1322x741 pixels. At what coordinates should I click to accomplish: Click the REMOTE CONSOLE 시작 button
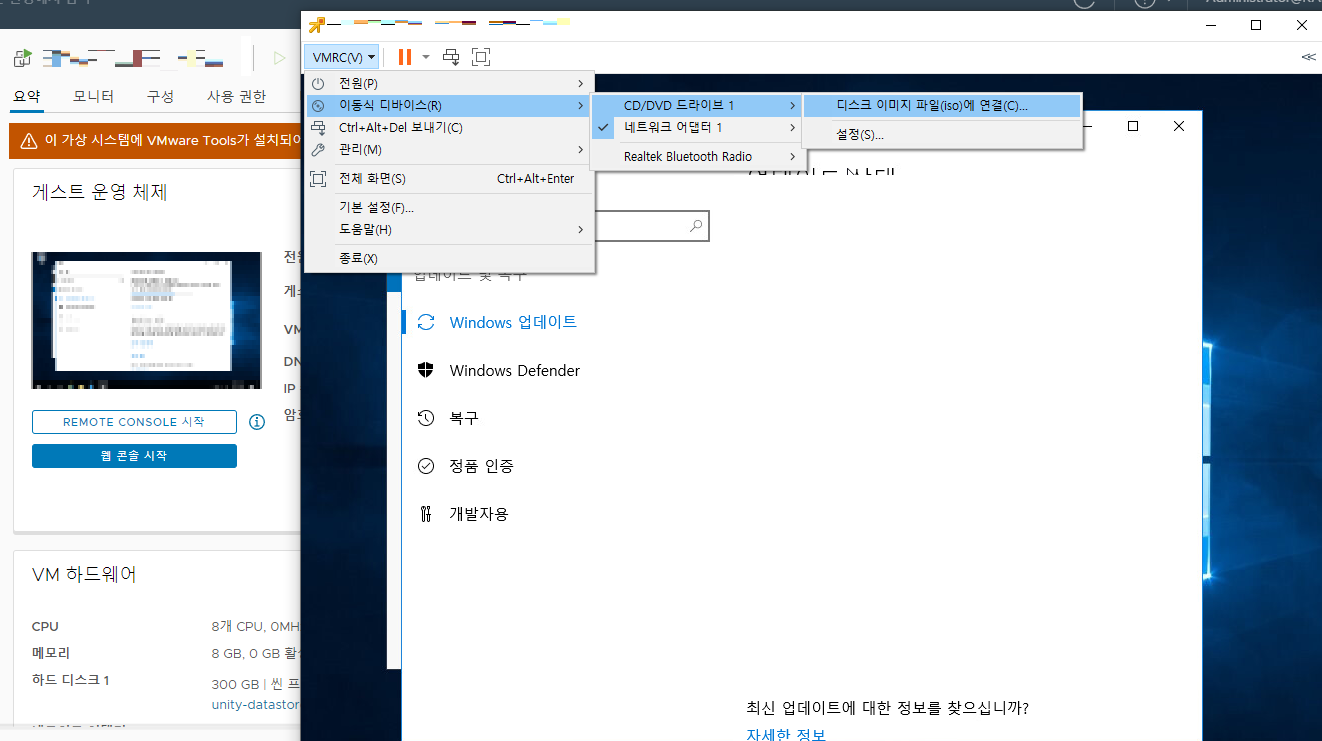coord(134,422)
